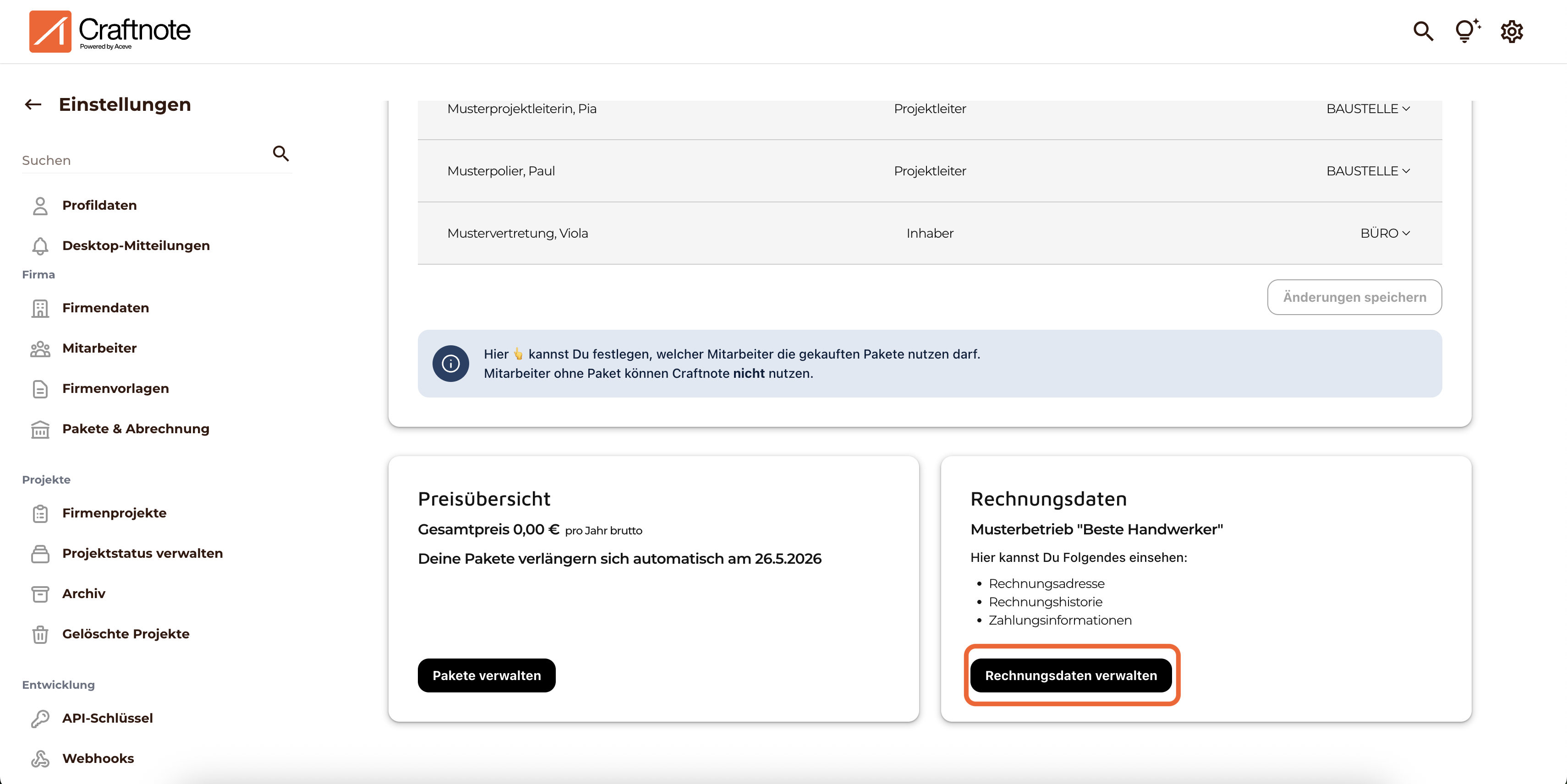
Task: Expand BAUSTELLE dropdown for Pia Musterprojektleiterin
Action: click(x=1368, y=109)
